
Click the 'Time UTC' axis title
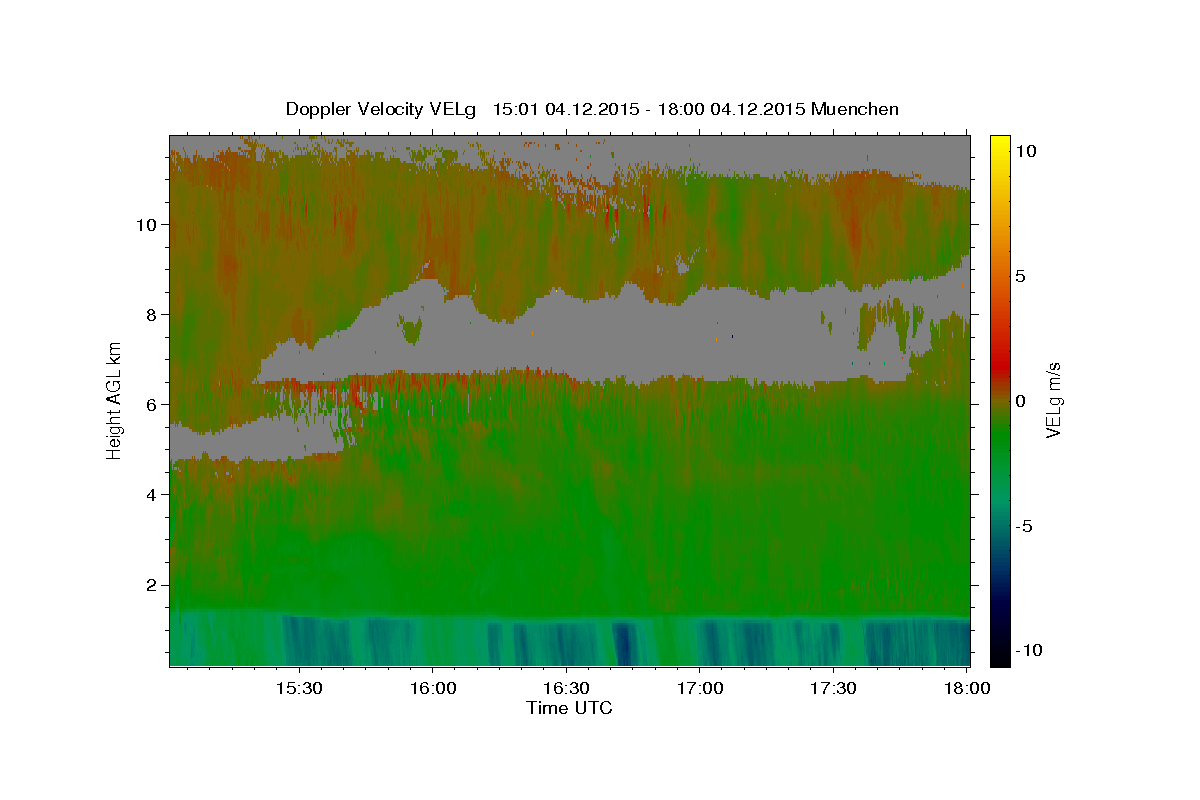pyautogui.click(x=569, y=708)
